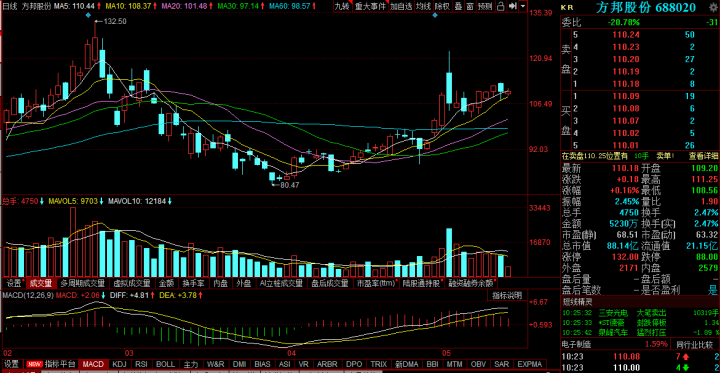The height and width of the screenshot is (373, 720).
Task: Switch to the OBV indicator
Action: pos(479,364)
